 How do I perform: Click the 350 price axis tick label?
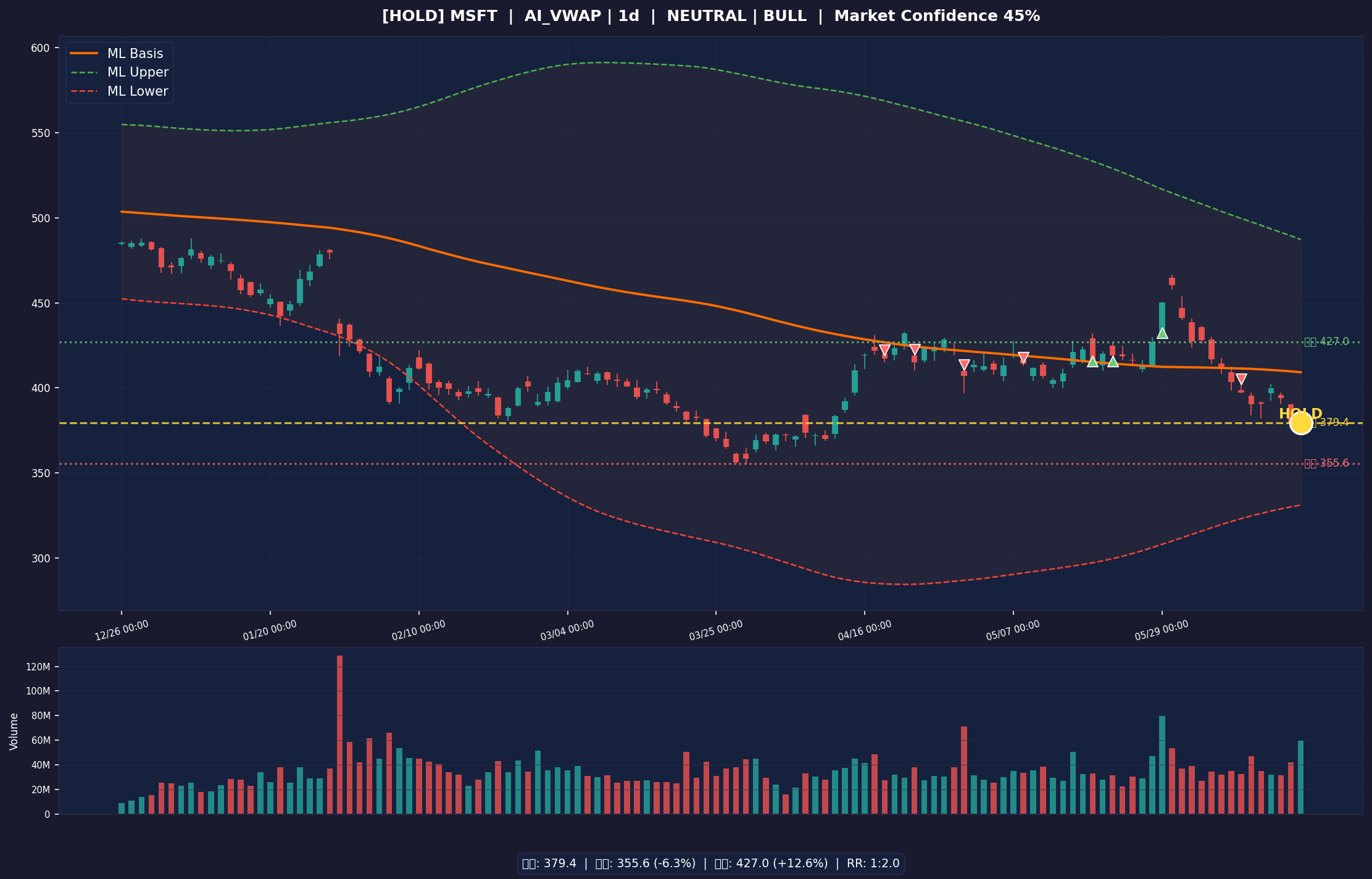40,473
